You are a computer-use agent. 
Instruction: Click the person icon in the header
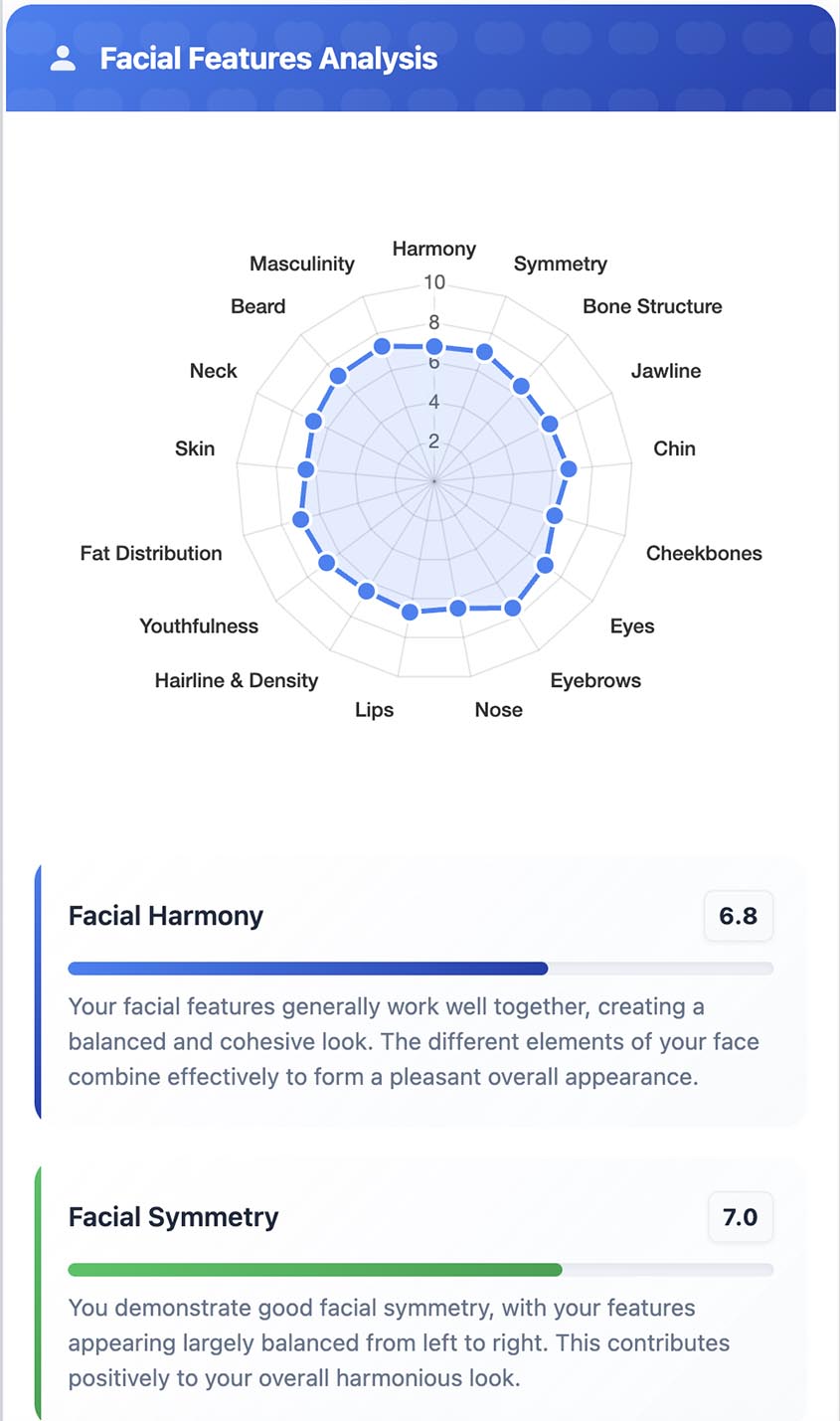(x=63, y=58)
